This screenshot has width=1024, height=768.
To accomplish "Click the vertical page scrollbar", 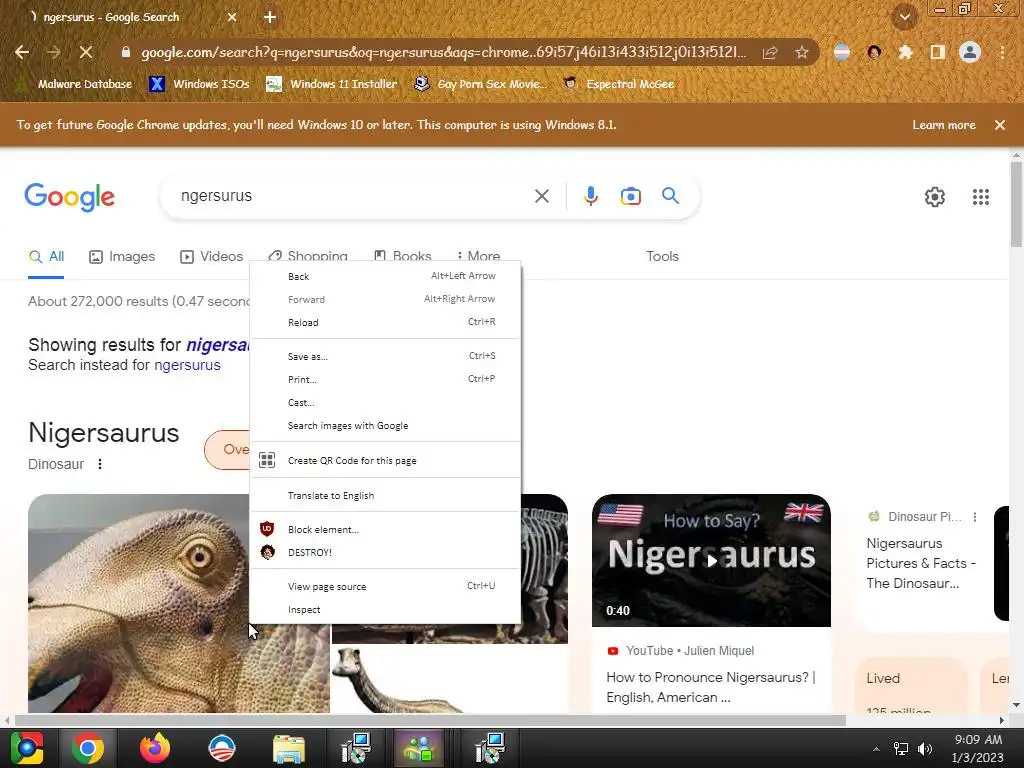I will pos(1016,202).
